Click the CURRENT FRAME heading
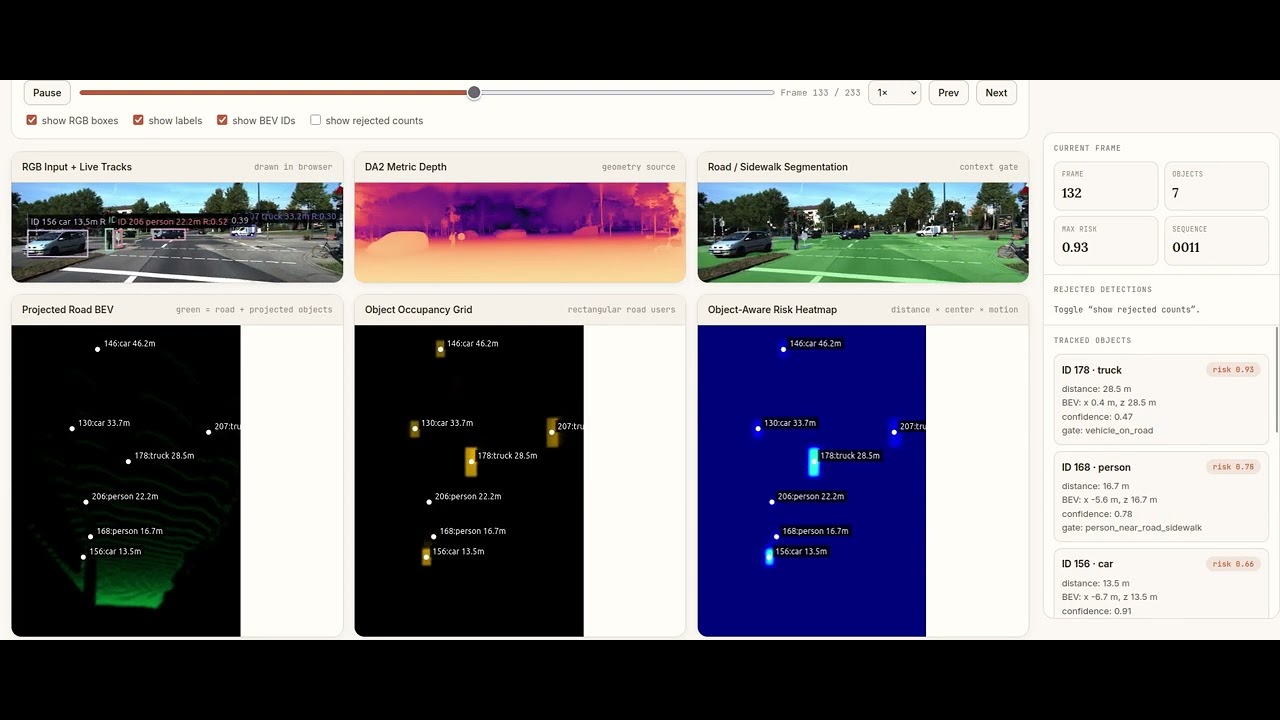Image resolution: width=1280 pixels, height=720 pixels. pos(1087,148)
